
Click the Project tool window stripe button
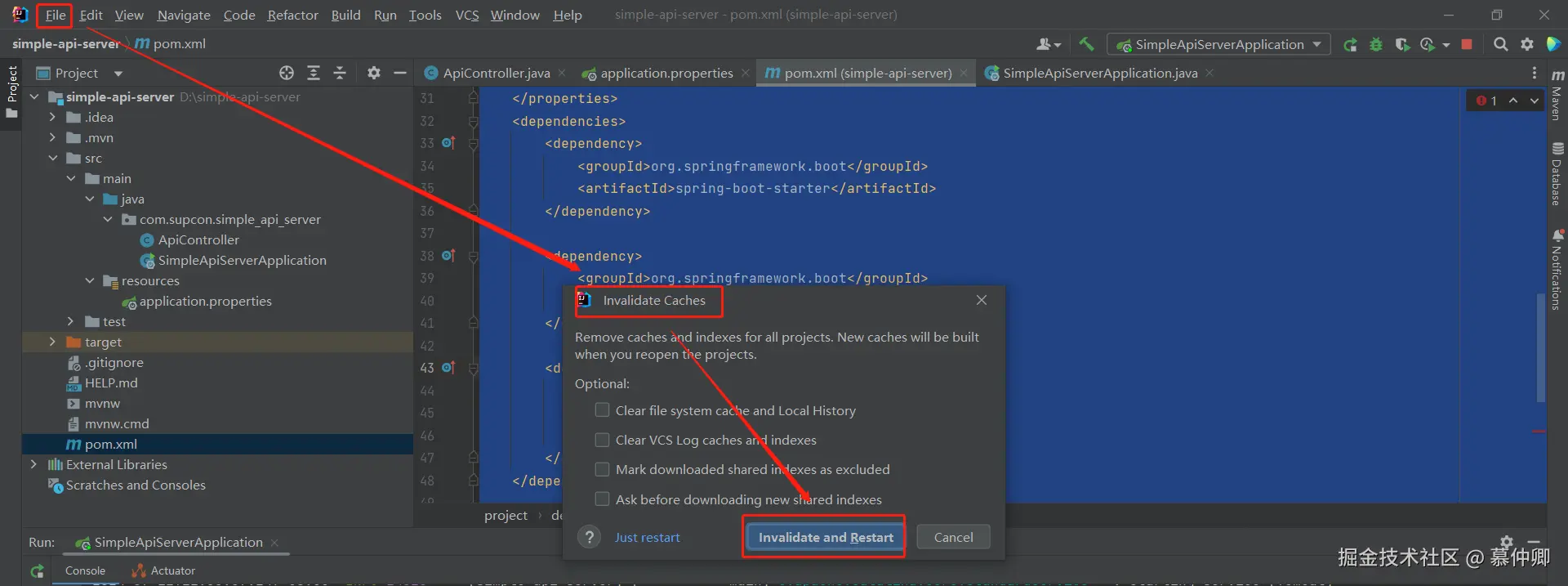11,92
